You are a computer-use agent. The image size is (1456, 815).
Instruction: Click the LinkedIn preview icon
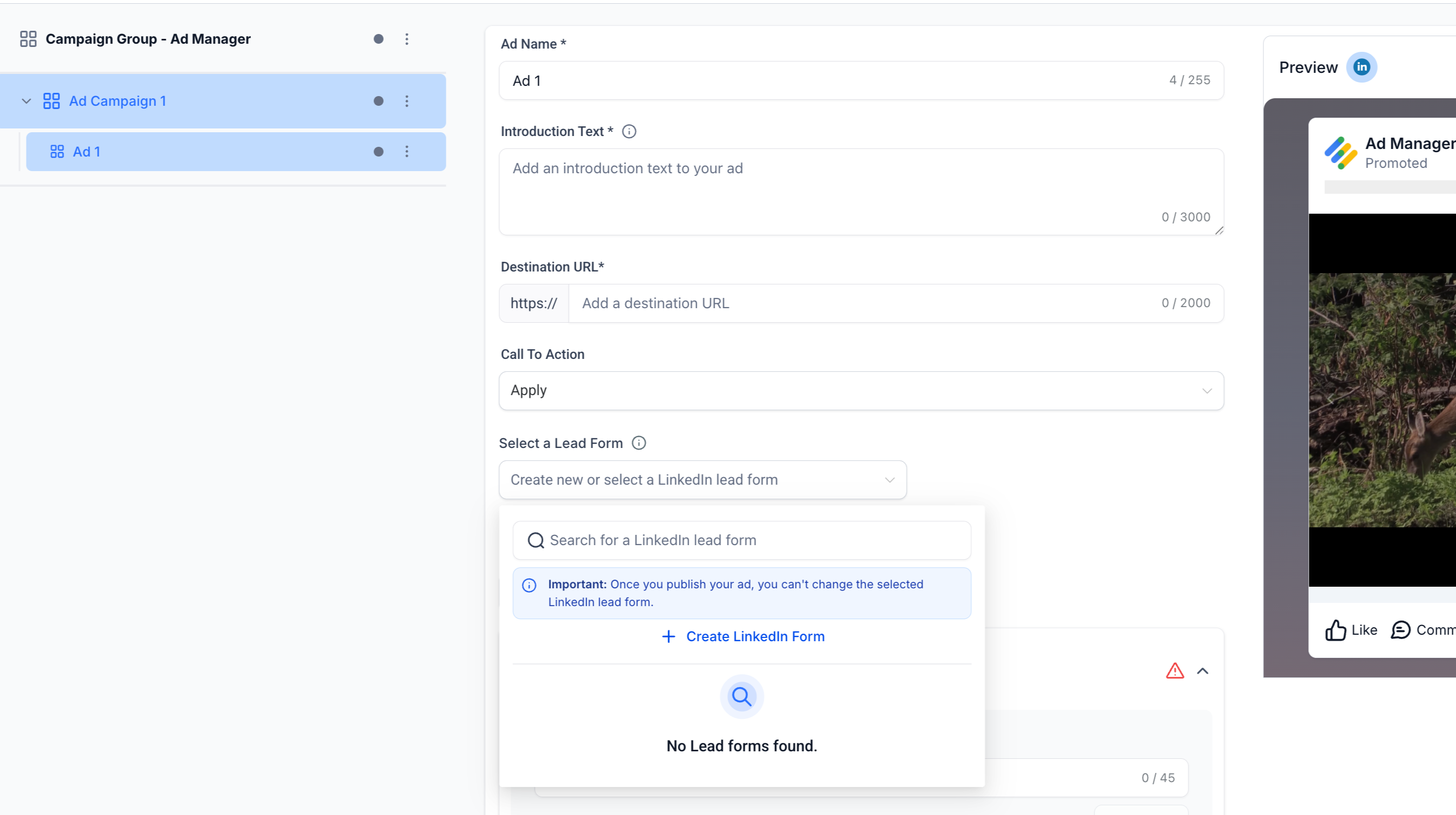click(1361, 67)
